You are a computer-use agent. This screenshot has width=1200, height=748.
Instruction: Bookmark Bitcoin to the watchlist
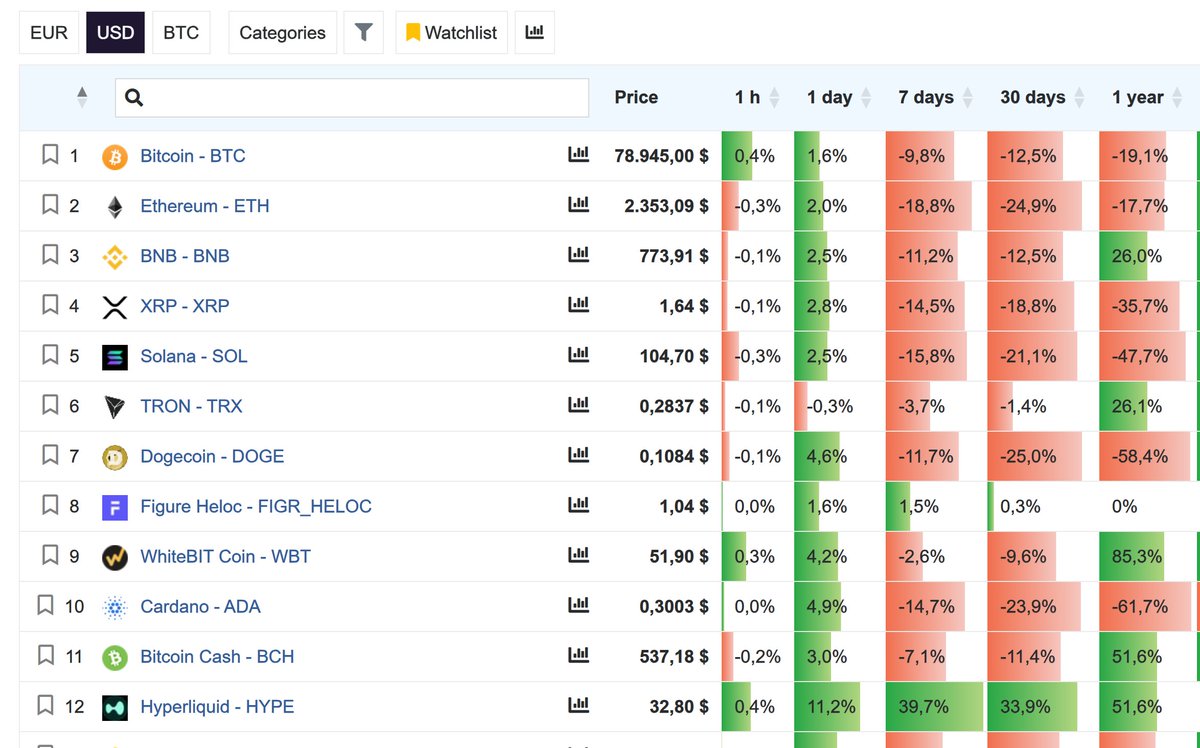coord(50,155)
